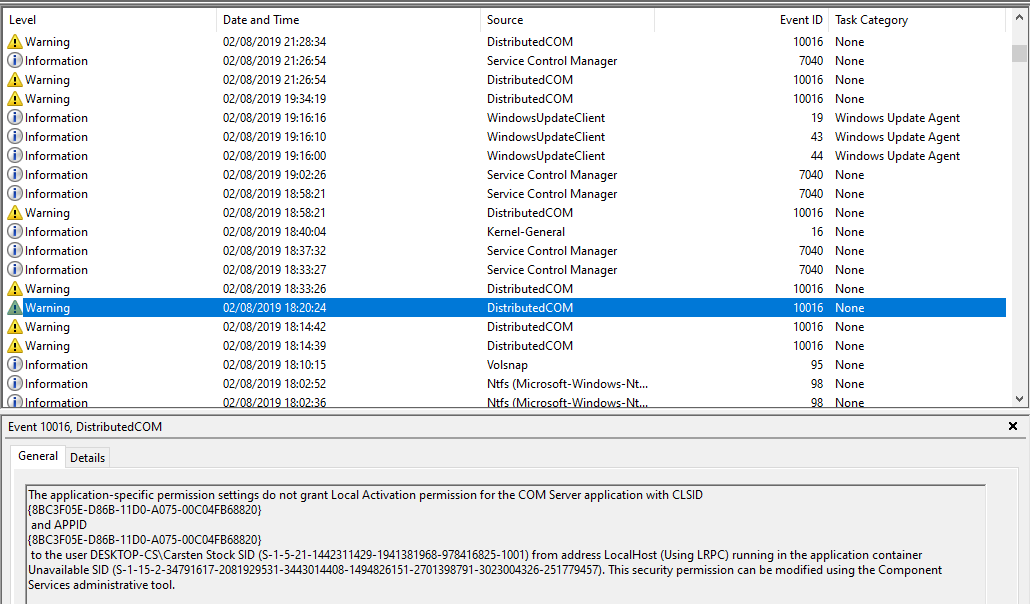Click the scroll down arrow of event list
Viewport: 1030px width, 604px height.
tap(1019, 399)
